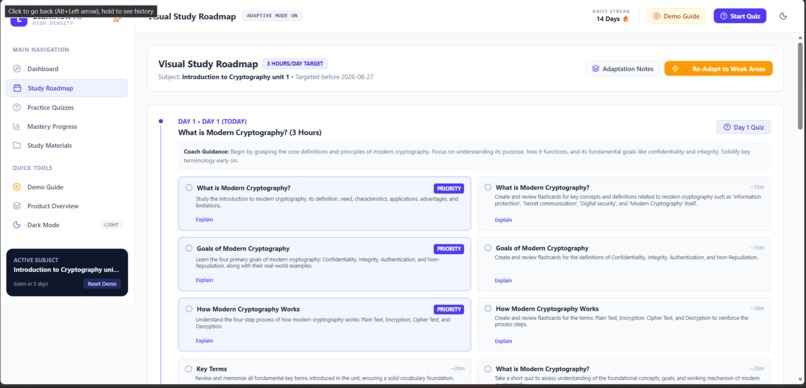
Task: Click PRIORITY badge on How Modern Cryptography Works
Action: [449, 309]
